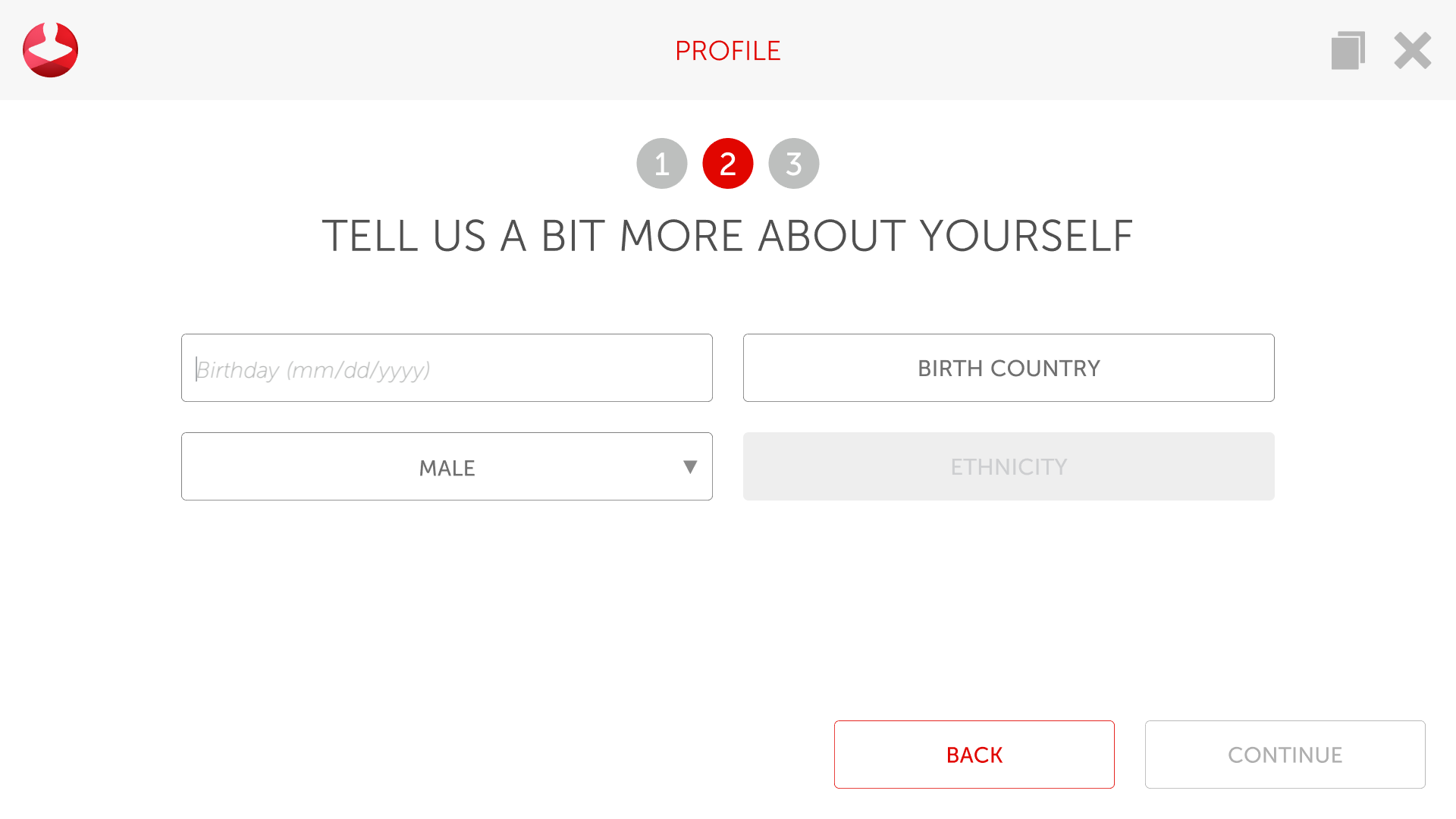Click the gender dropdown arrow triangle
This screenshot has height=819, width=1456.
[x=689, y=467]
